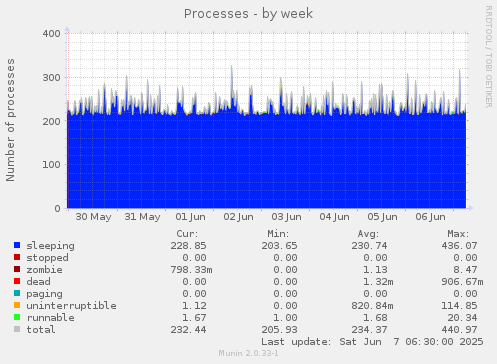Viewport: 497px width, 364px height.
Task: Click runnable minimum value 1.00
Action: (x=285, y=318)
